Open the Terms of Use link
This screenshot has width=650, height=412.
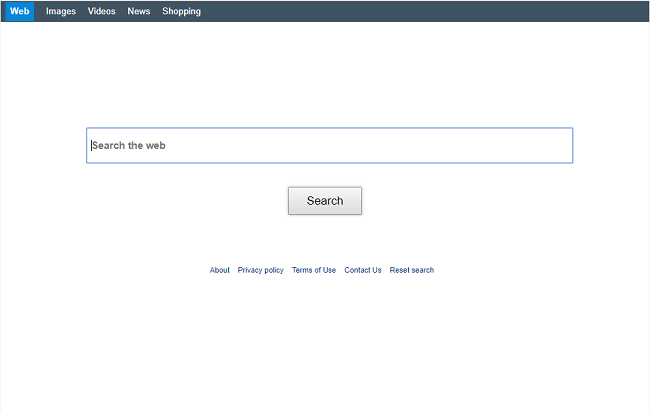pyautogui.click(x=314, y=270)
